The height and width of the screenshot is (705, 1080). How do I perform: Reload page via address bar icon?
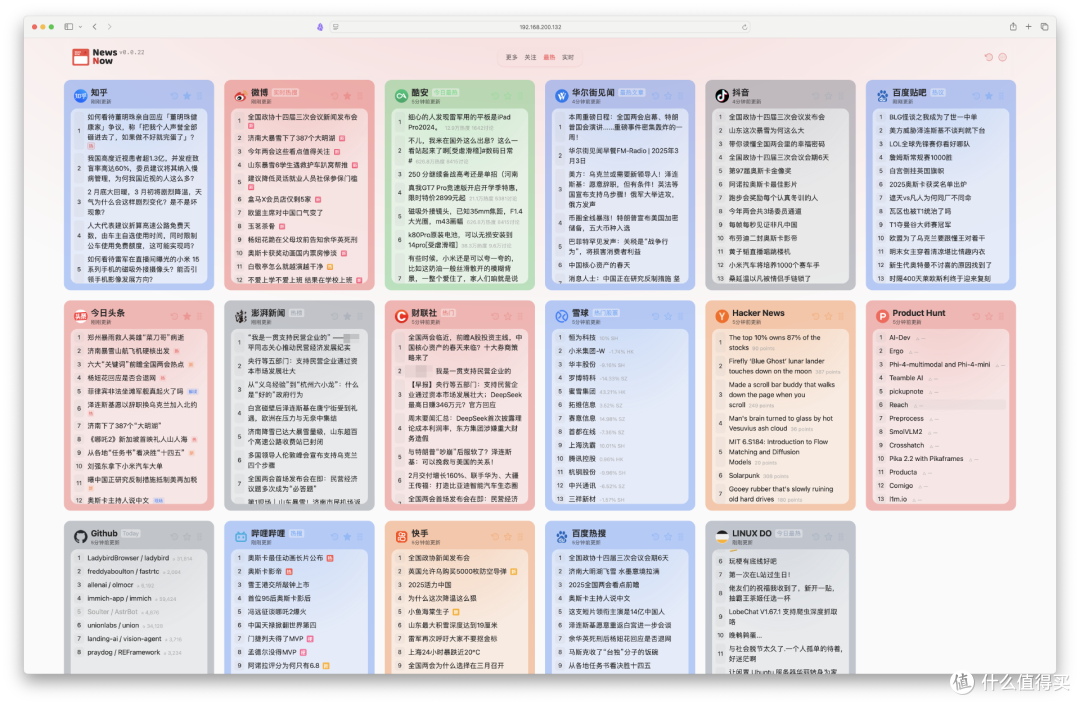pos(745,27)
